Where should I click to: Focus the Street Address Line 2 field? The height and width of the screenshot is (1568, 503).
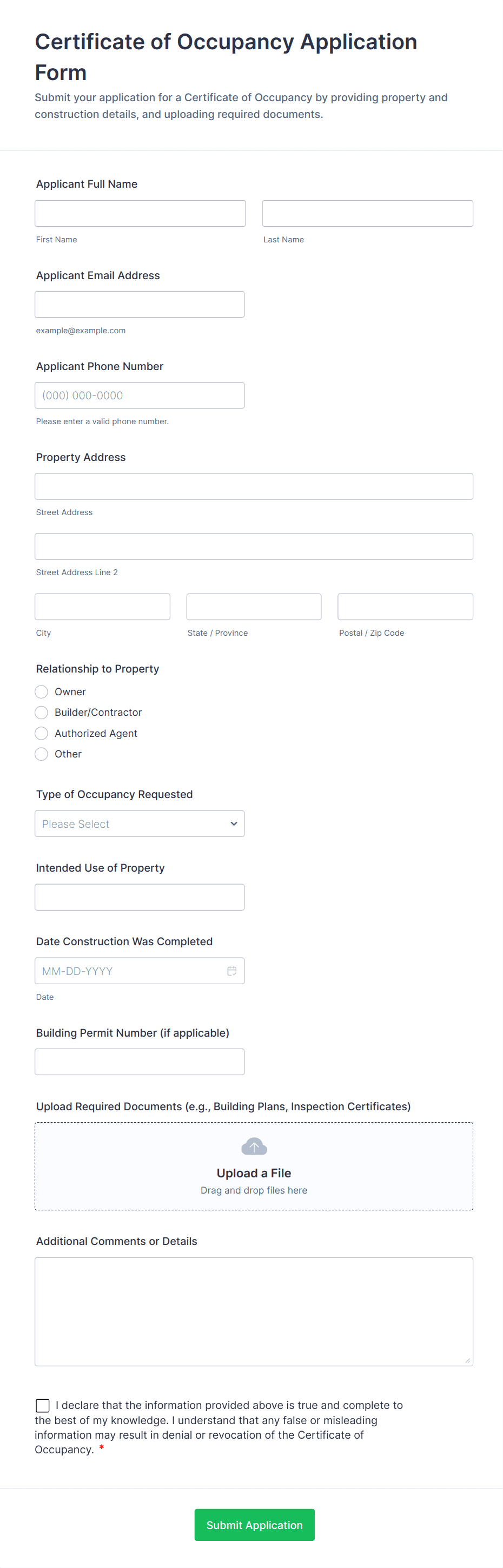pos(254,546)
